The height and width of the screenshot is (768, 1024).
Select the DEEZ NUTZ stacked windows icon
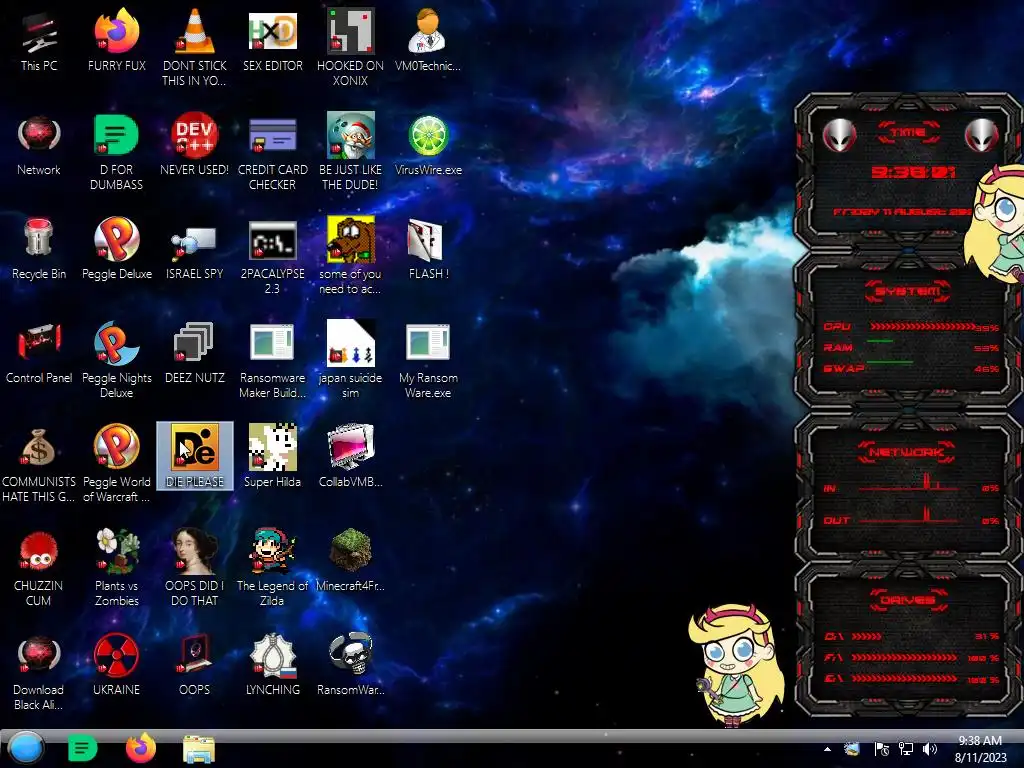click(x=194, y=353)
